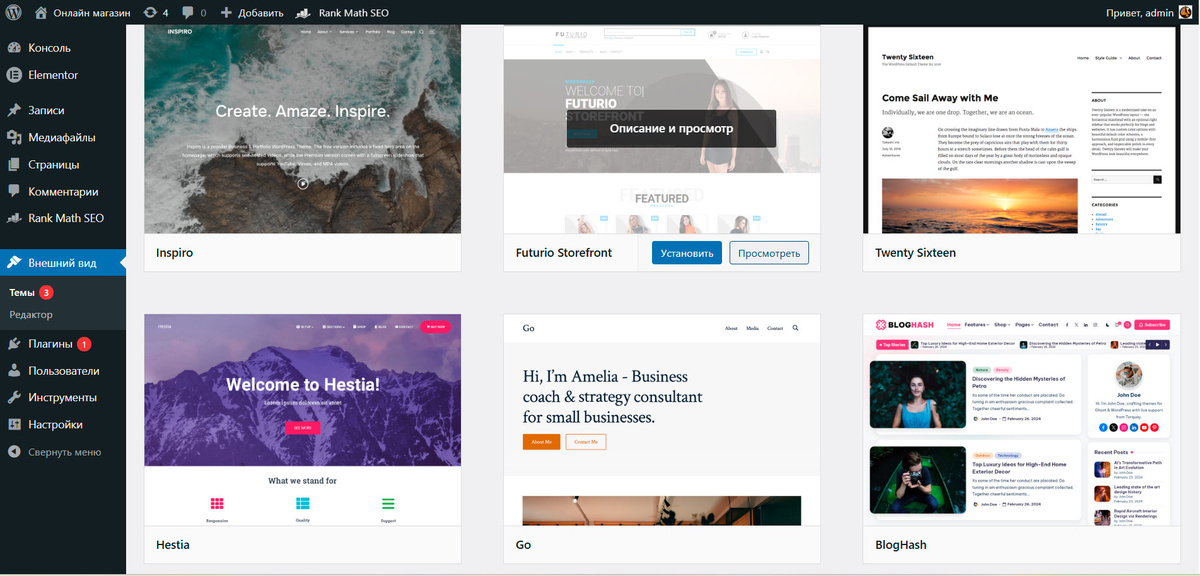Click the BlogHash theme name
1200x576 pixels.
901,545
